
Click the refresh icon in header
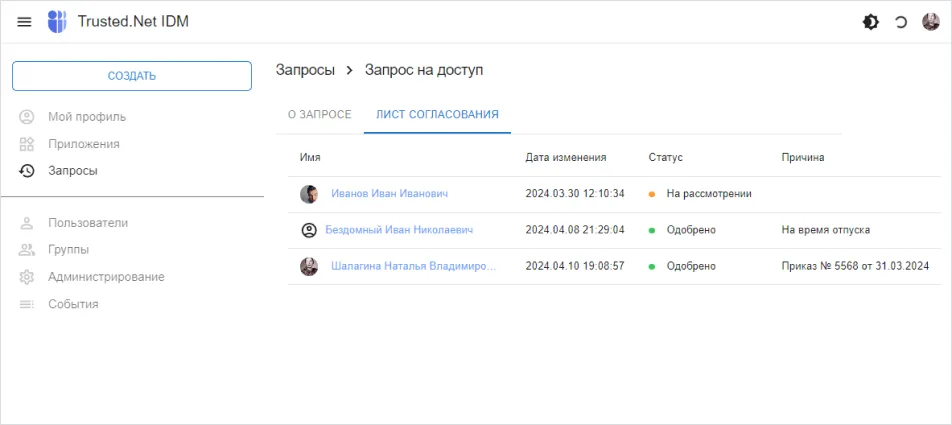pyautogui.click(x=901, y=22)
